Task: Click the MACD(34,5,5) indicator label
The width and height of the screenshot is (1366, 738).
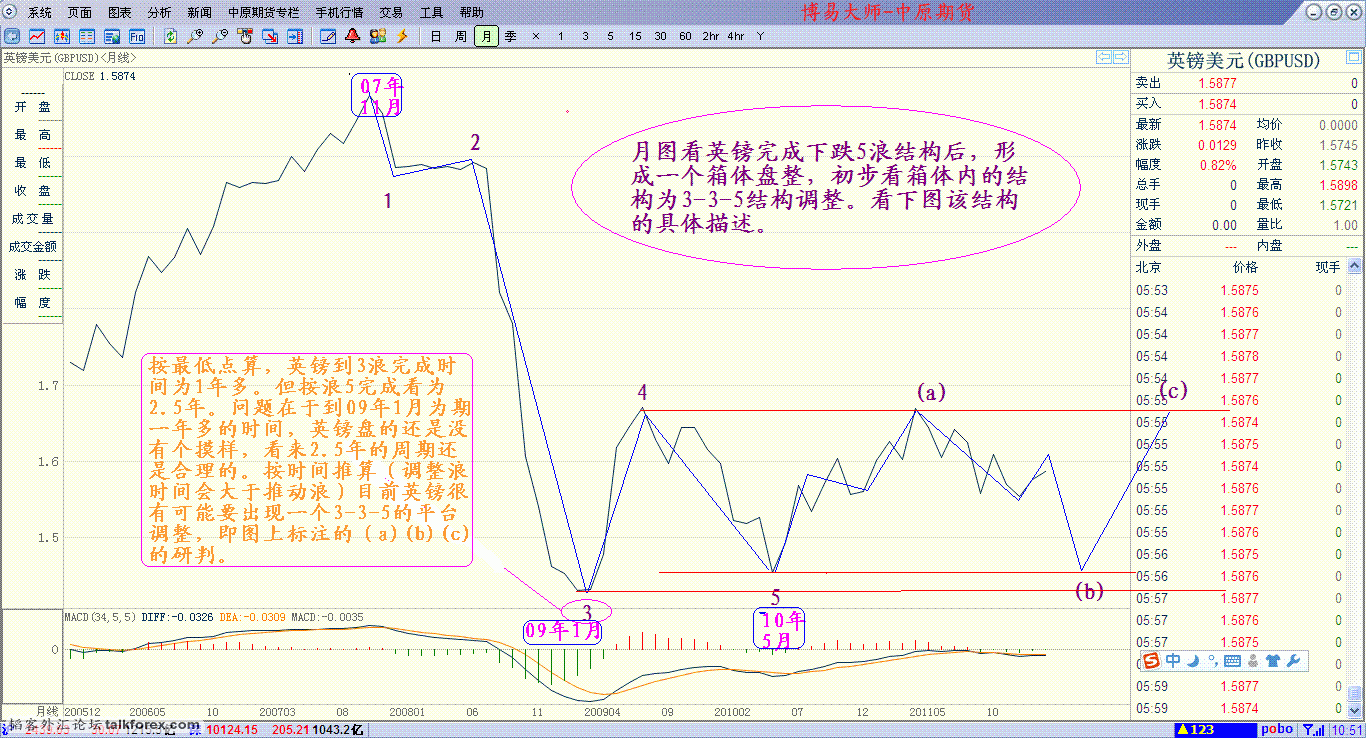Action: [x=100, y=617]
